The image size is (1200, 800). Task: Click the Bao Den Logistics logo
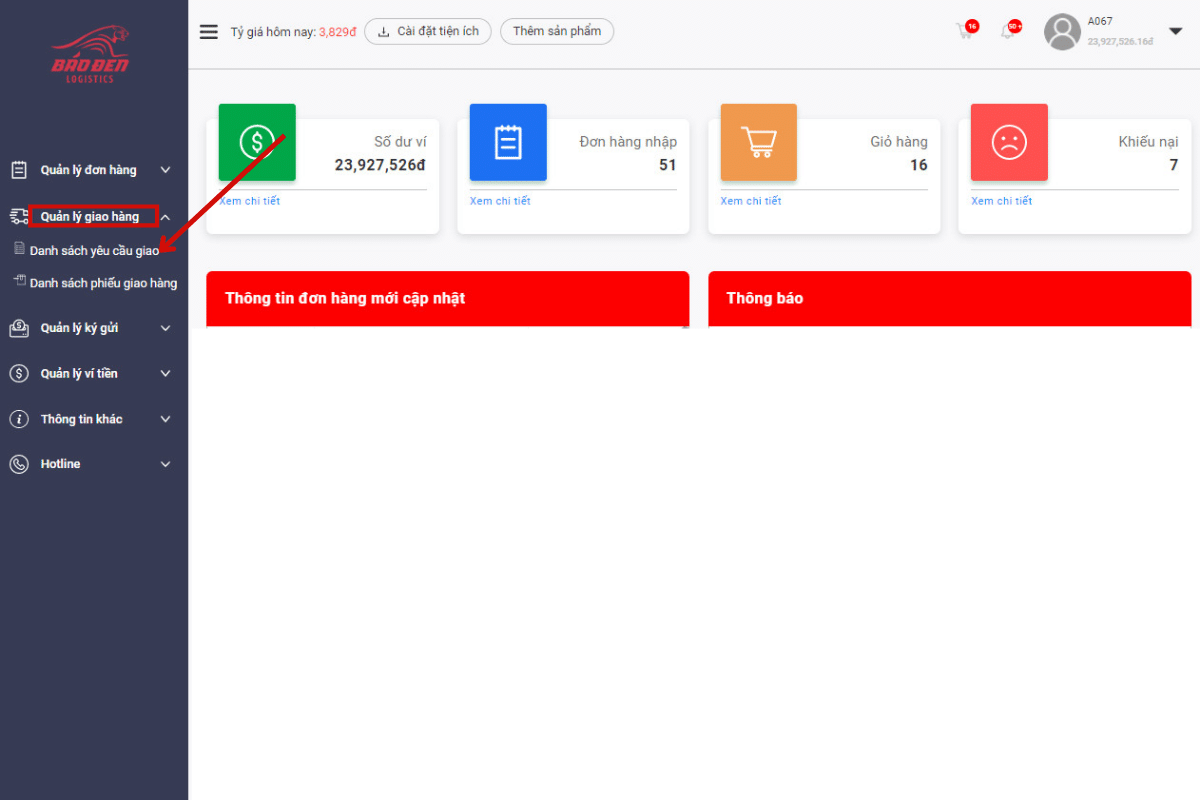tap(90, 57)
